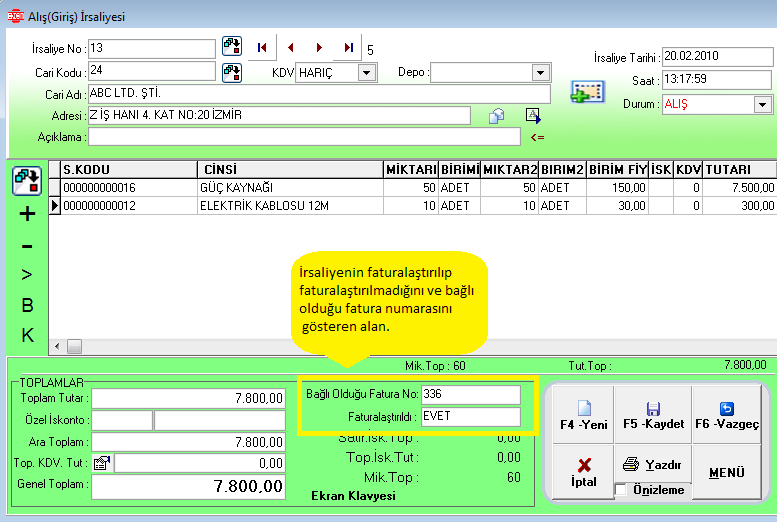Click the minus icon to delete row
Image resolution: width=777 pixels, height=522 pixels.
point(27,246)
